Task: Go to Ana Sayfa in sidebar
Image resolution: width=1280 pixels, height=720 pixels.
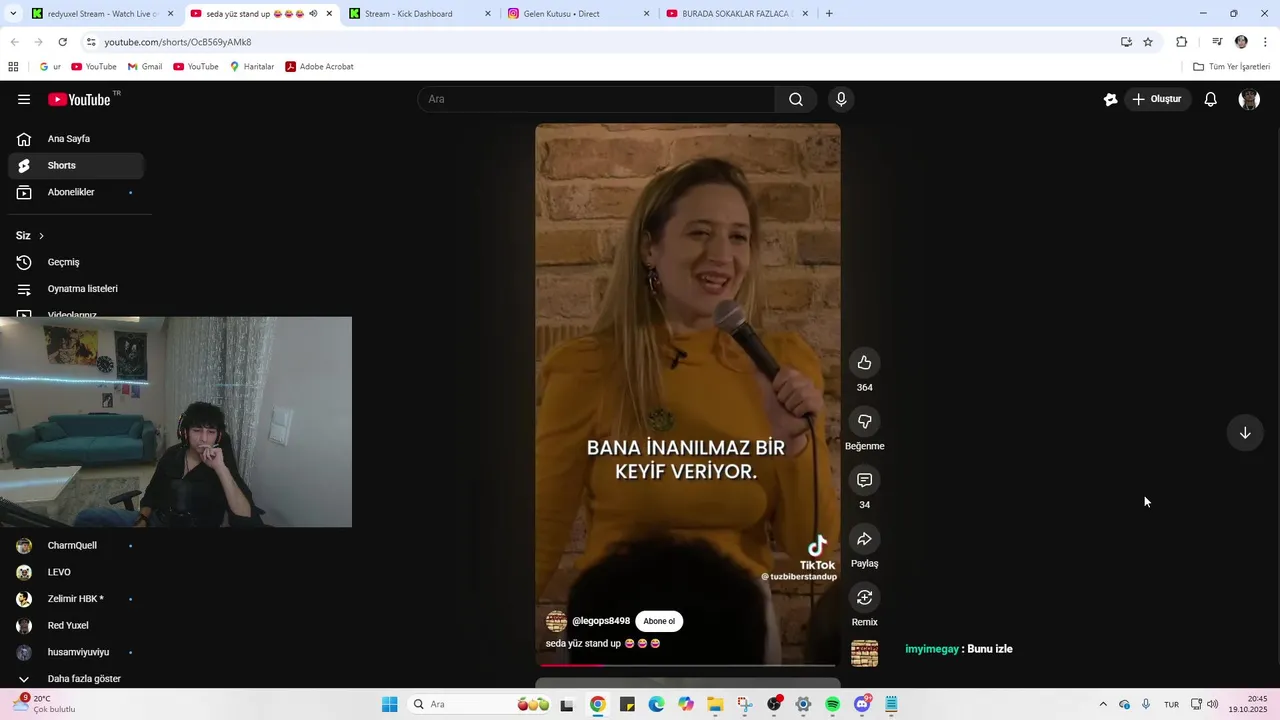Action: (x=76, y=139)
